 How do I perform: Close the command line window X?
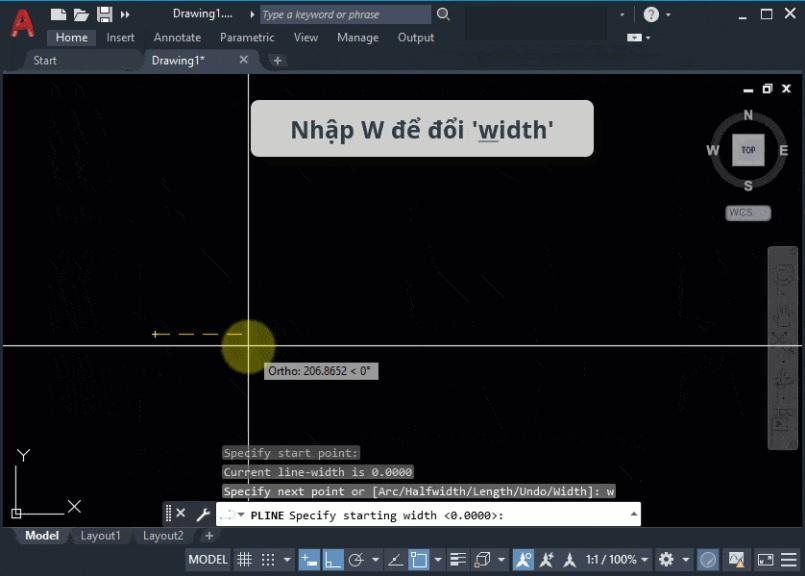181,513
